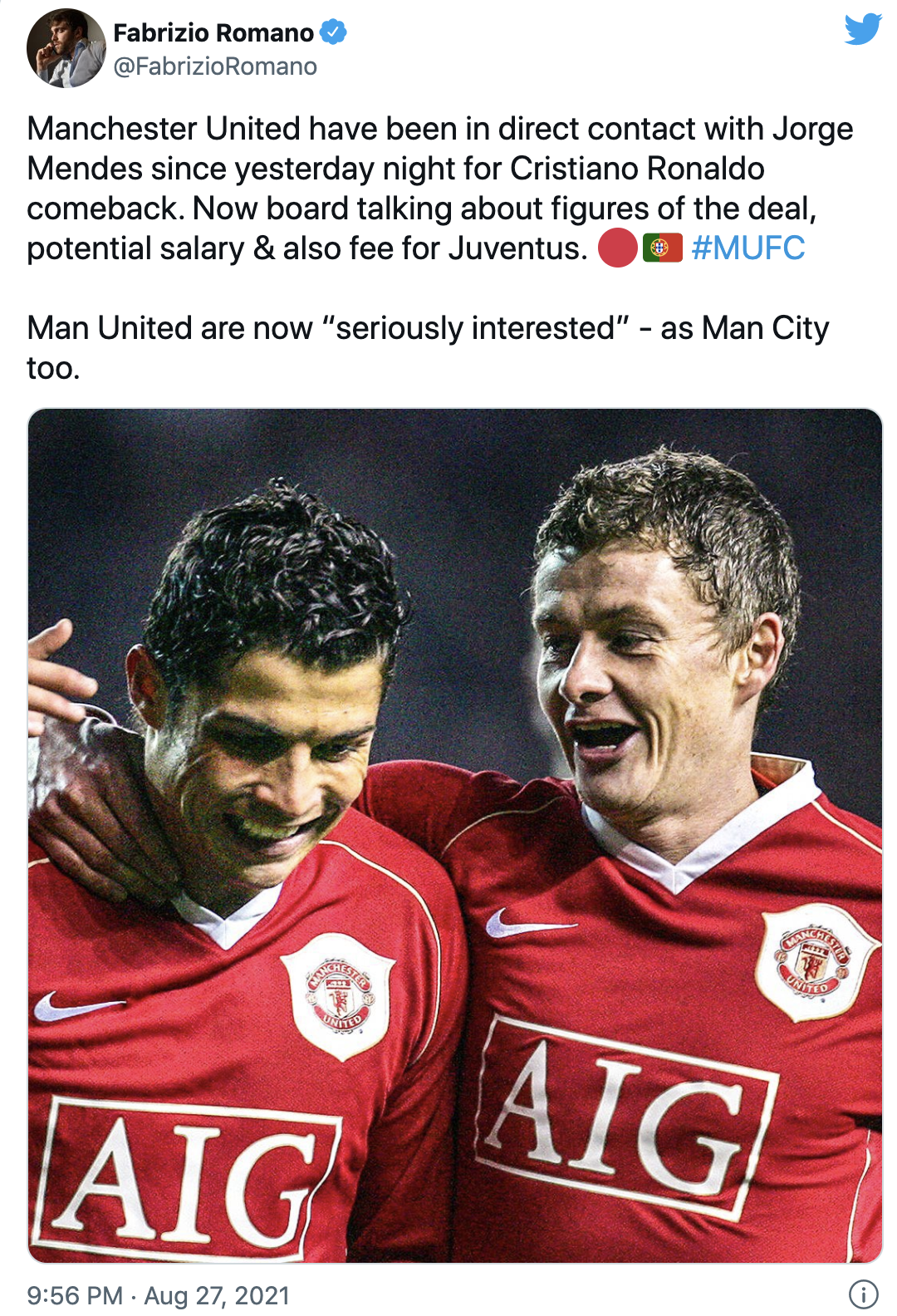Click the Twitter bird logo
The height and width of the screenshot is (1316, 897).
(x=863, y=30)
